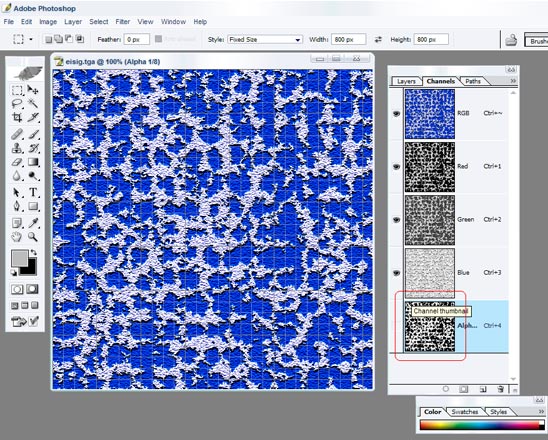Select the Crop tool
548x440 pixels.
[17, 117]
